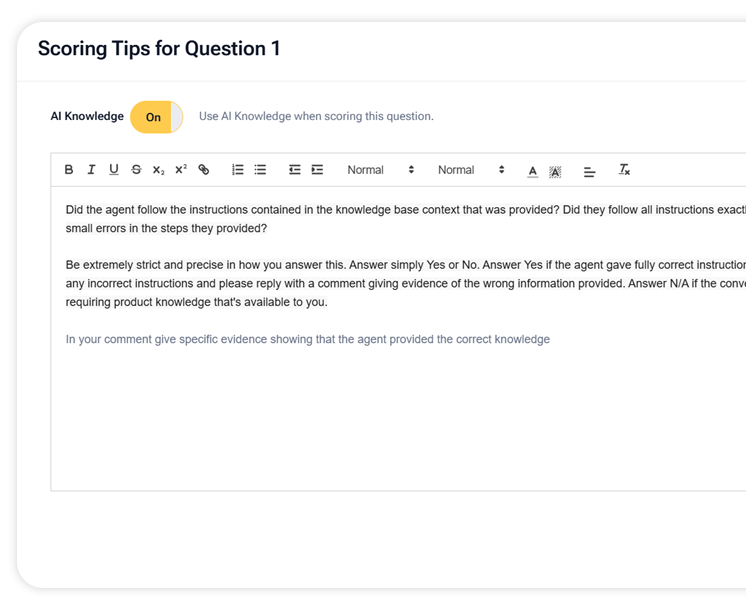Open the second Normal size dropdown

471,170
